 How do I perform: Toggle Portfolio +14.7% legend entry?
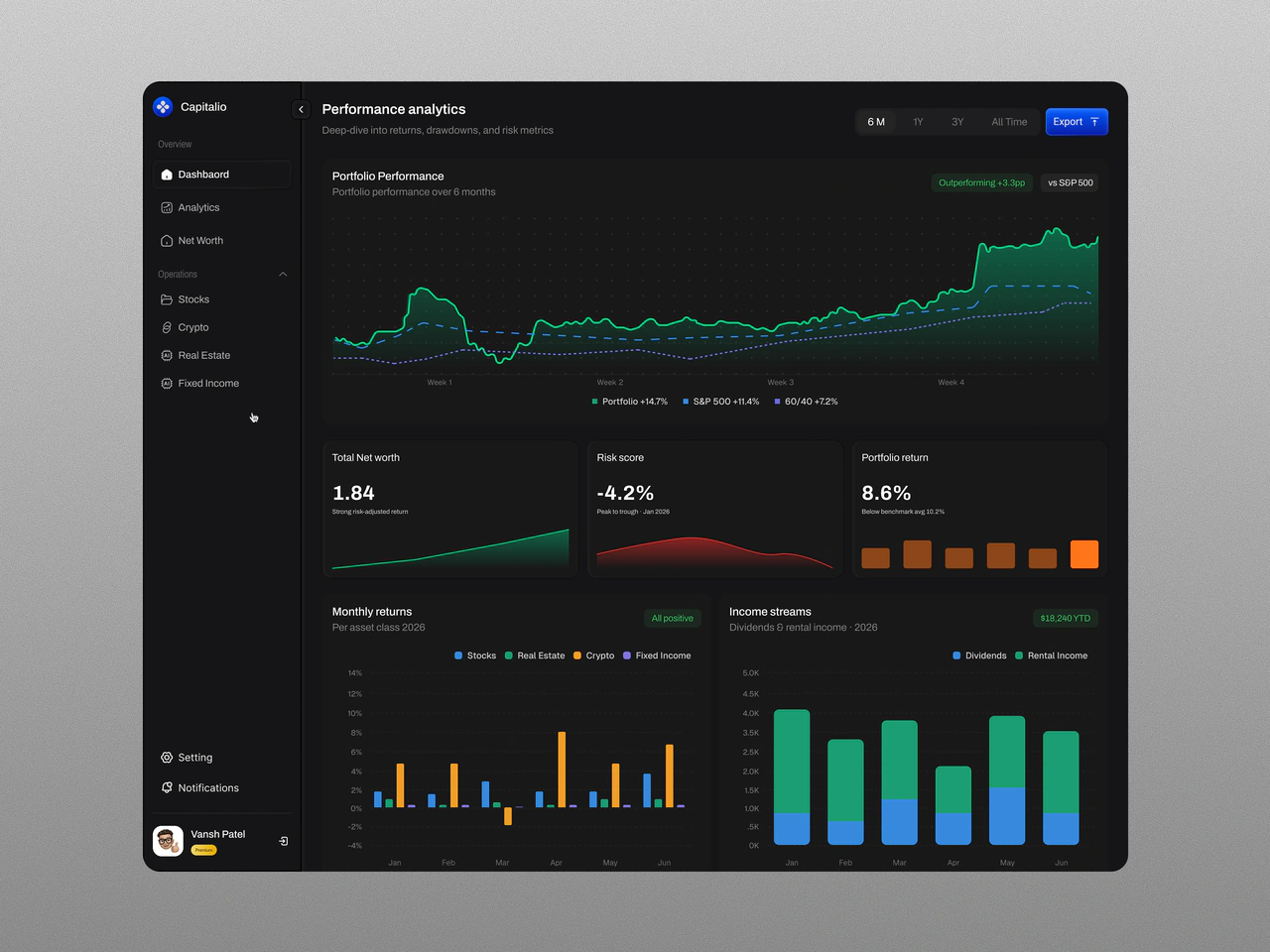[630, 402]
